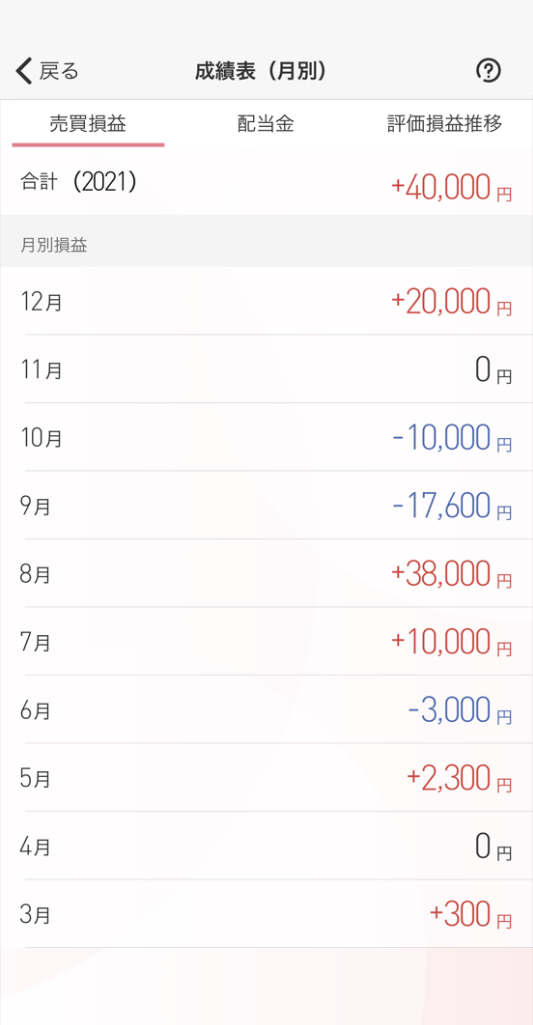Tap the +40,000円 yearly total amount
This screenshot has width=533, height=1025.
[451, 188]
